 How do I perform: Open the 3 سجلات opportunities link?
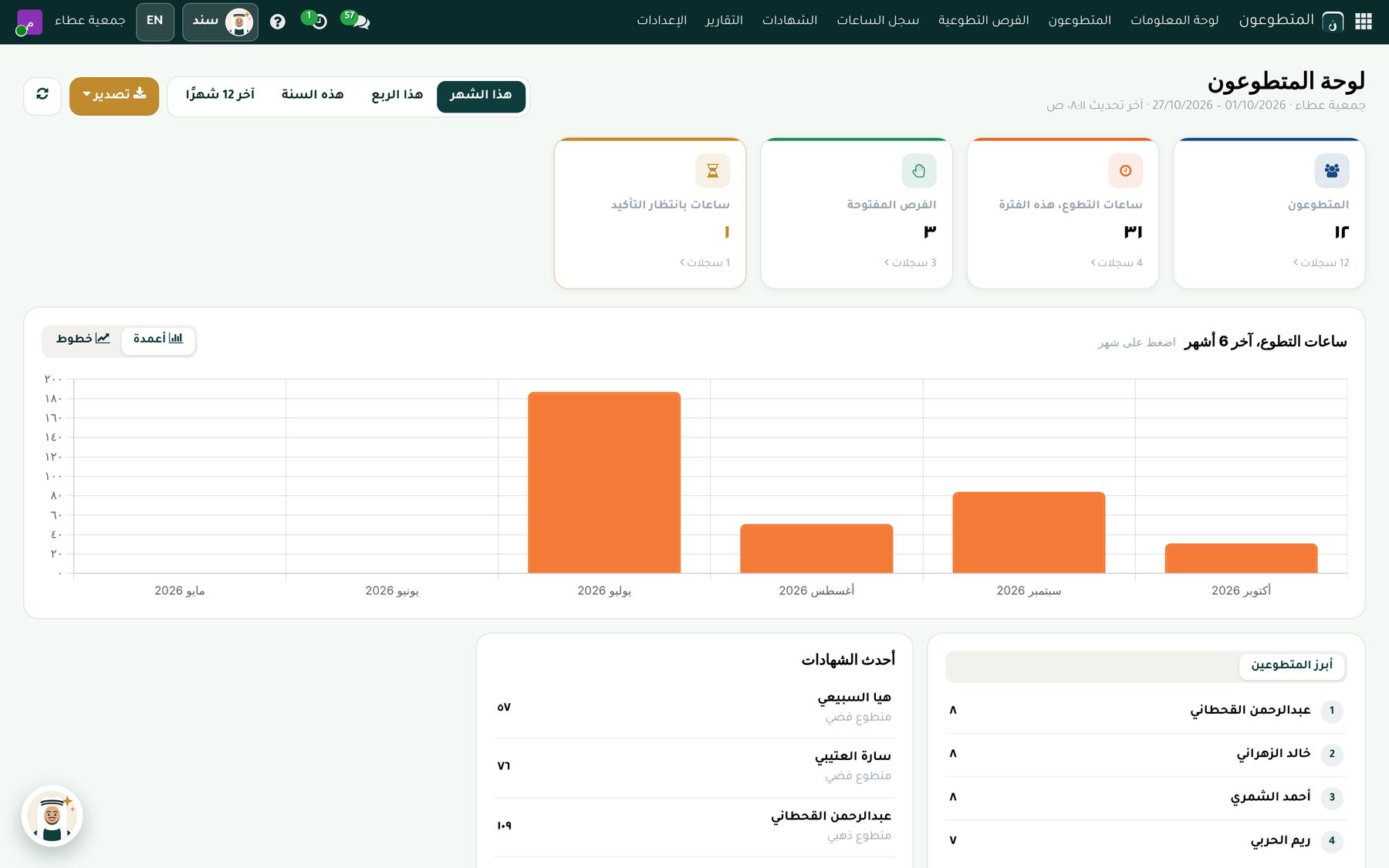click(x=911, y=263)
